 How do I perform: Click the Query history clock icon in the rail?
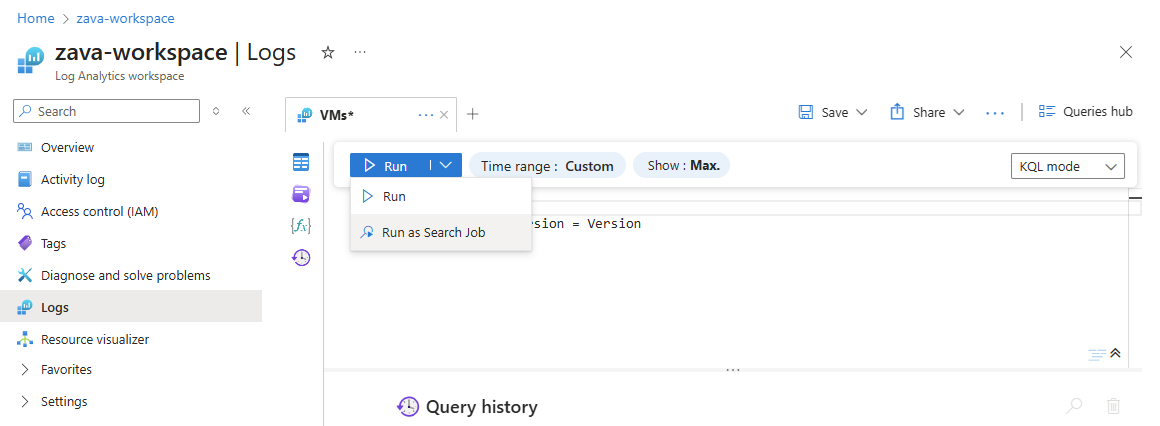coord(301,258)
